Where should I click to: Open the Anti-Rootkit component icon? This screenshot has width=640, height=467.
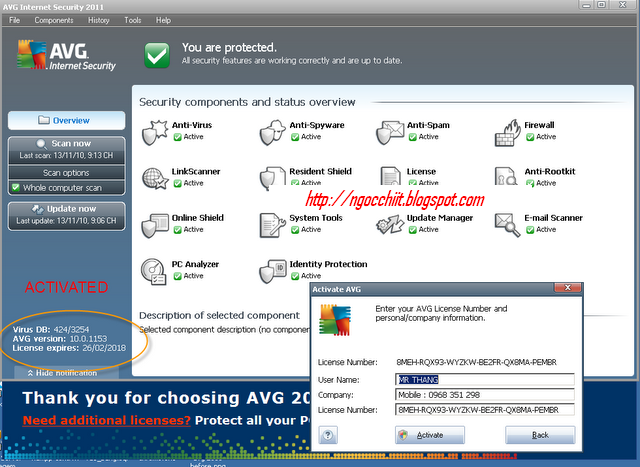point(506,176)
